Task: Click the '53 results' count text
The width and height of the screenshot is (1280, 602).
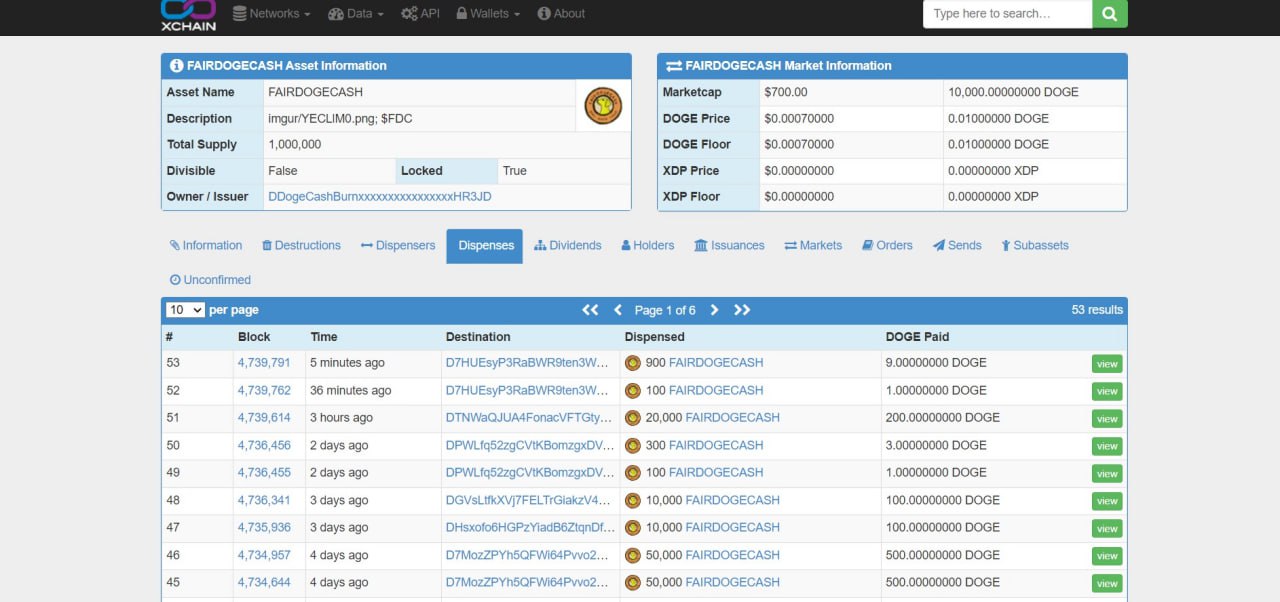Action: point(1097,310)
